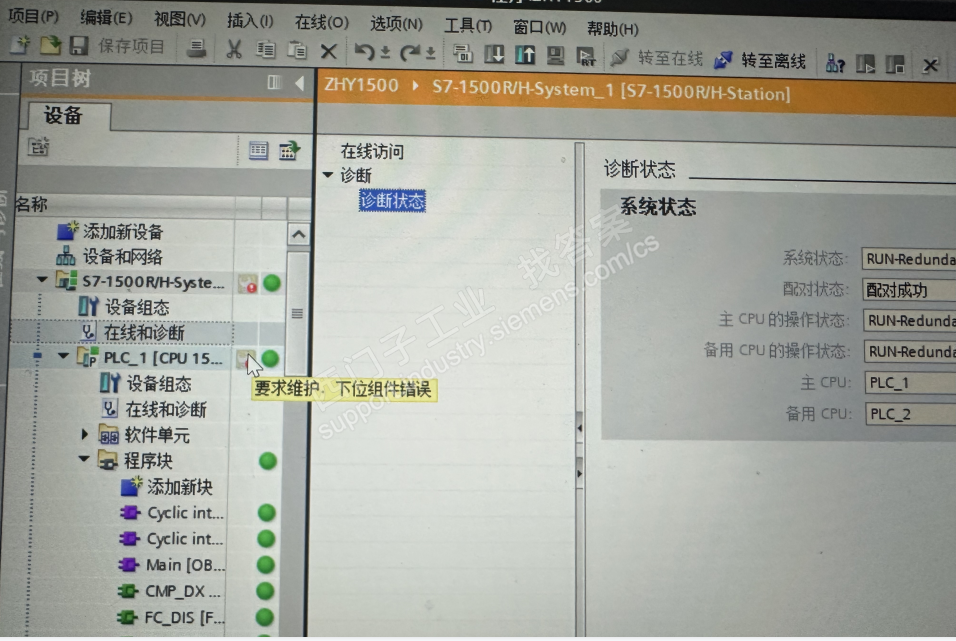
Task: Click the Paste toolbar icon
Action: pyautogui.click(x=297, y=50)
